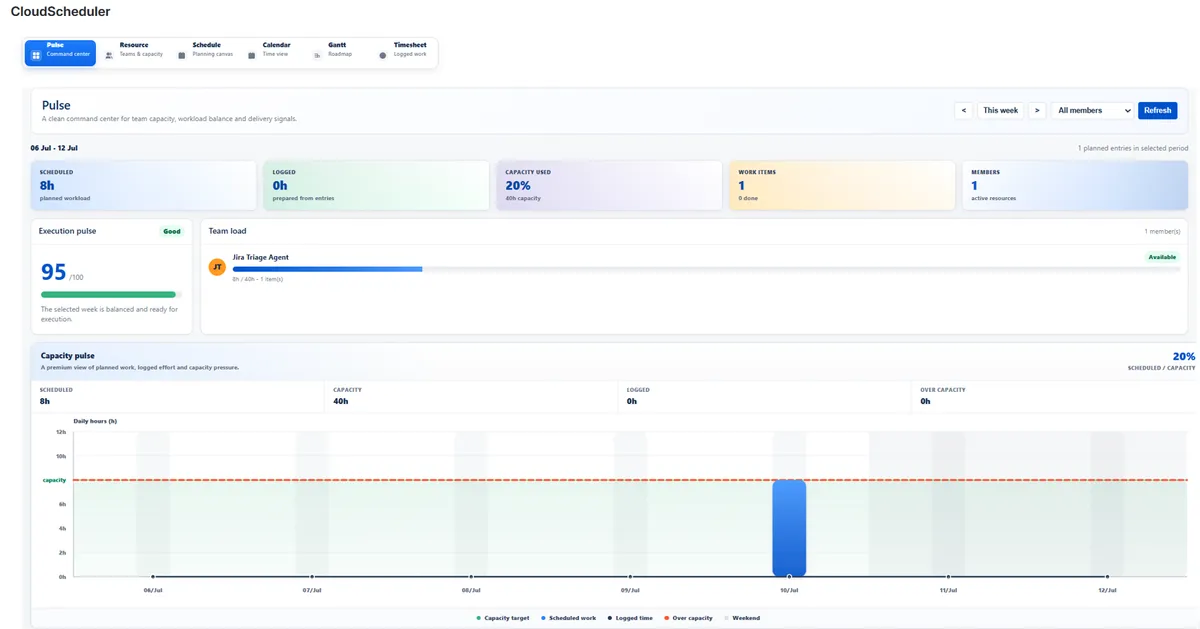Click the Capacity 40h stat in Capacity pulse
The image size is (1200, 629).
(x=471, y=396)
